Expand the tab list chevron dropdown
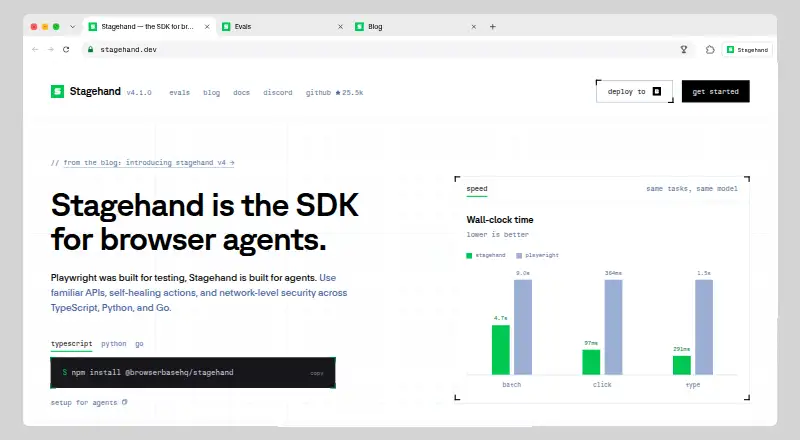Screen dimensions: 800x440 click(x=72, y=27)
